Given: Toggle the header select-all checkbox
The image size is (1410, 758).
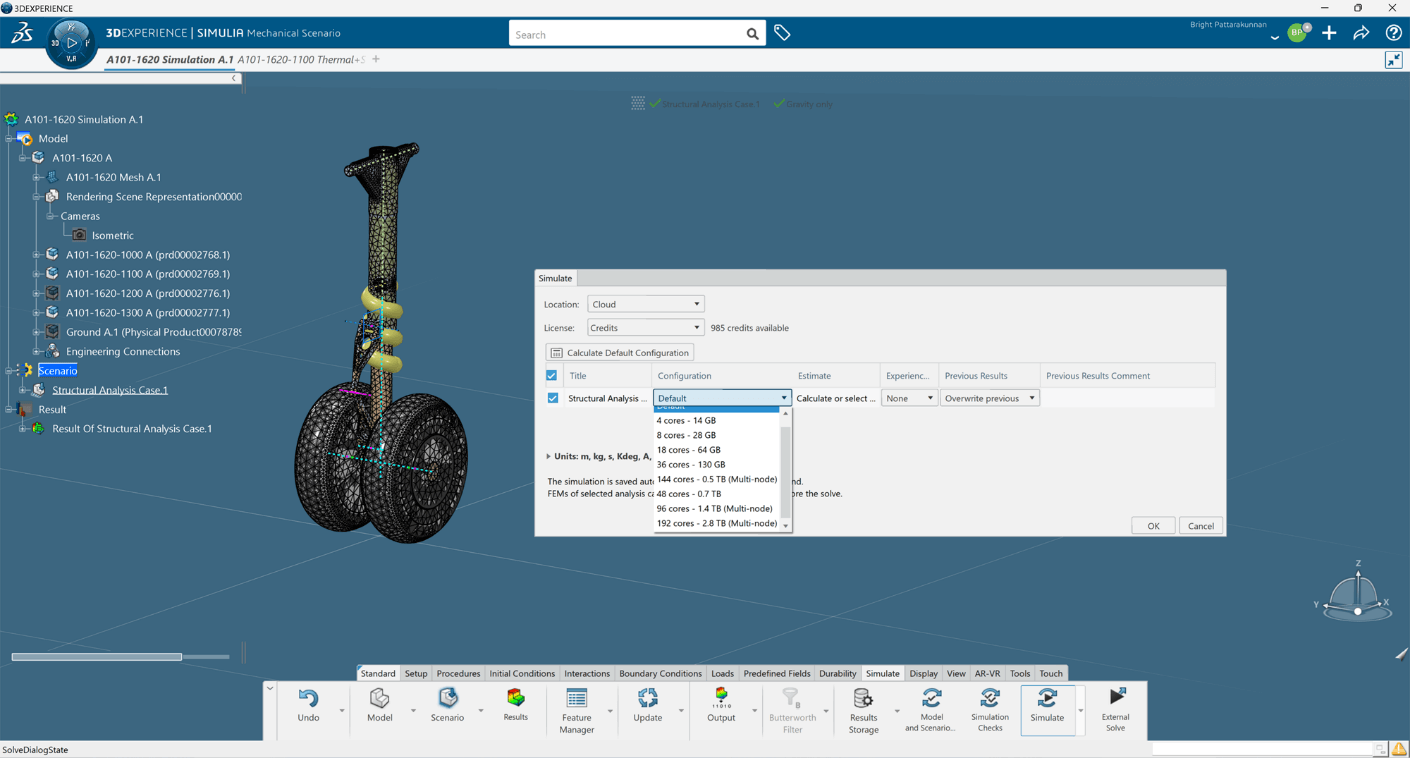Looking at the screenshot, I should 552,376.
